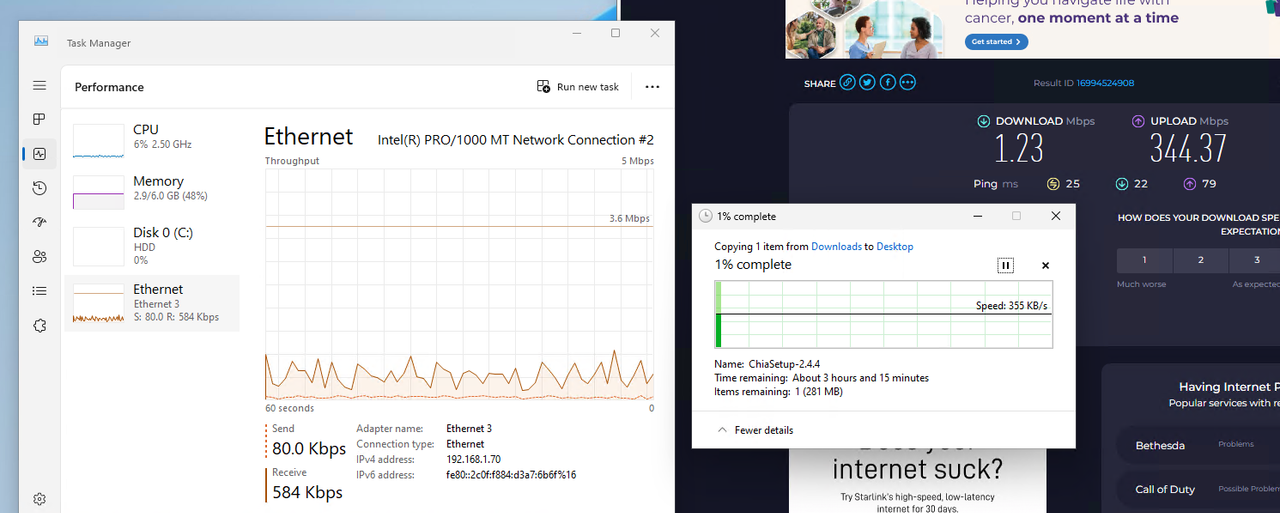Rate download speed as 1 Much worse
This screenshot has width=1280, height=513.
click(x=1145, y=260)
